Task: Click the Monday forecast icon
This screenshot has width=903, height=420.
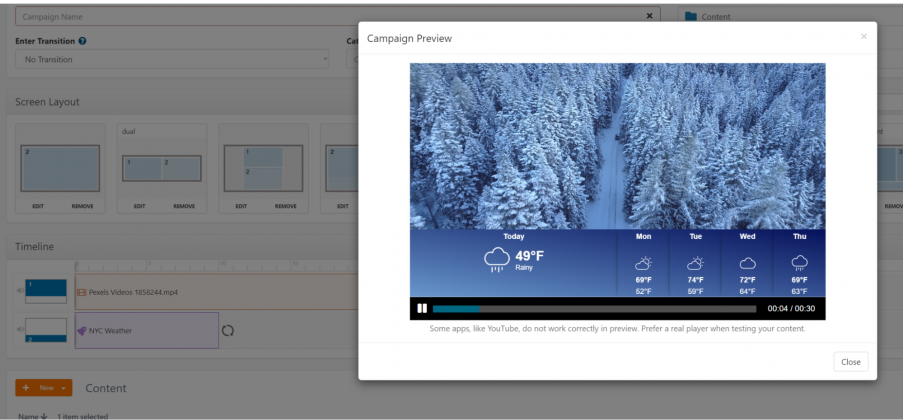Action: tap(643, 263)
